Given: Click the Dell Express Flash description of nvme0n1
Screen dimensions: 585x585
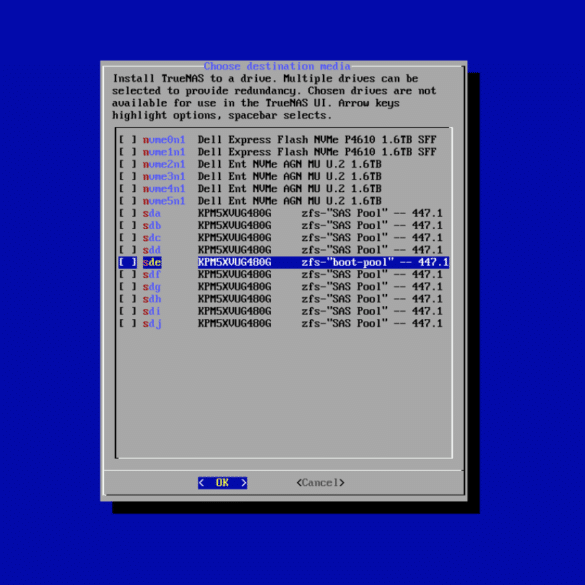Looking at the screenshot, I should tap(317, 140).
